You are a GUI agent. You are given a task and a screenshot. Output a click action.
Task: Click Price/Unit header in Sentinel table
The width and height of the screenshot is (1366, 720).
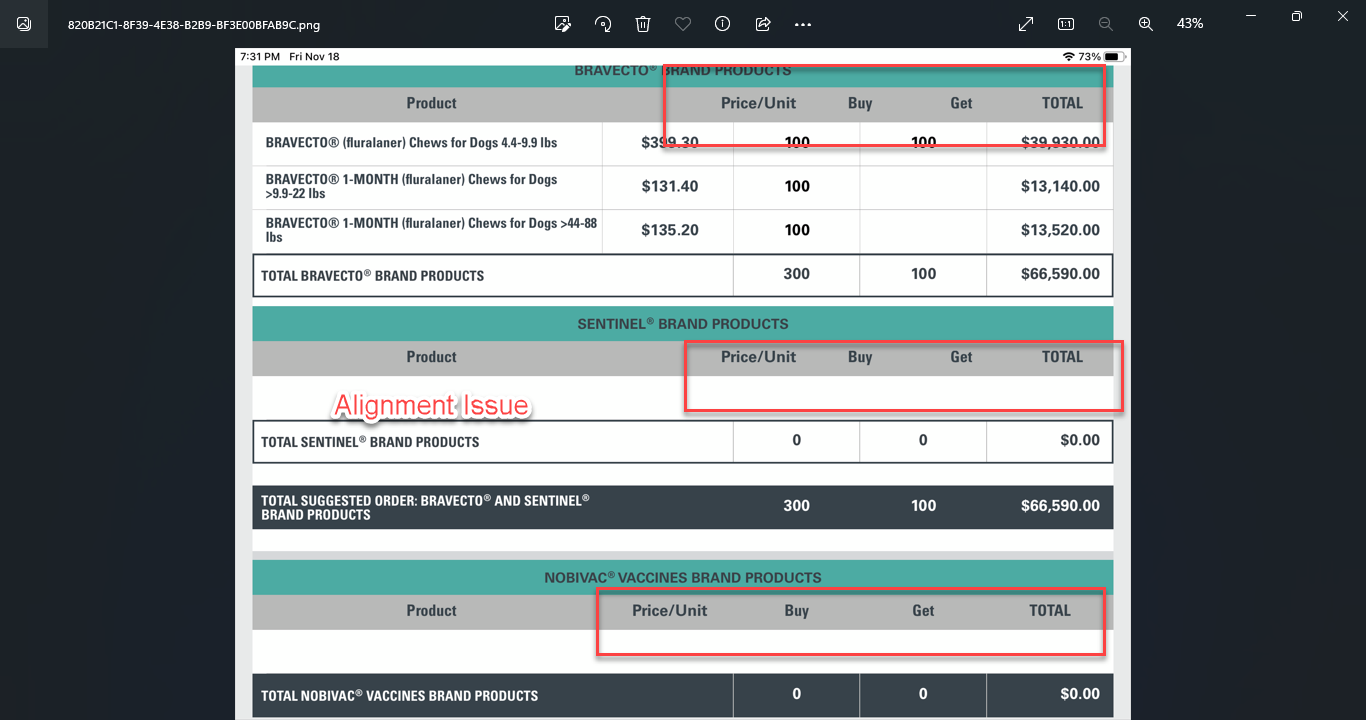click(x=759, y=357)
